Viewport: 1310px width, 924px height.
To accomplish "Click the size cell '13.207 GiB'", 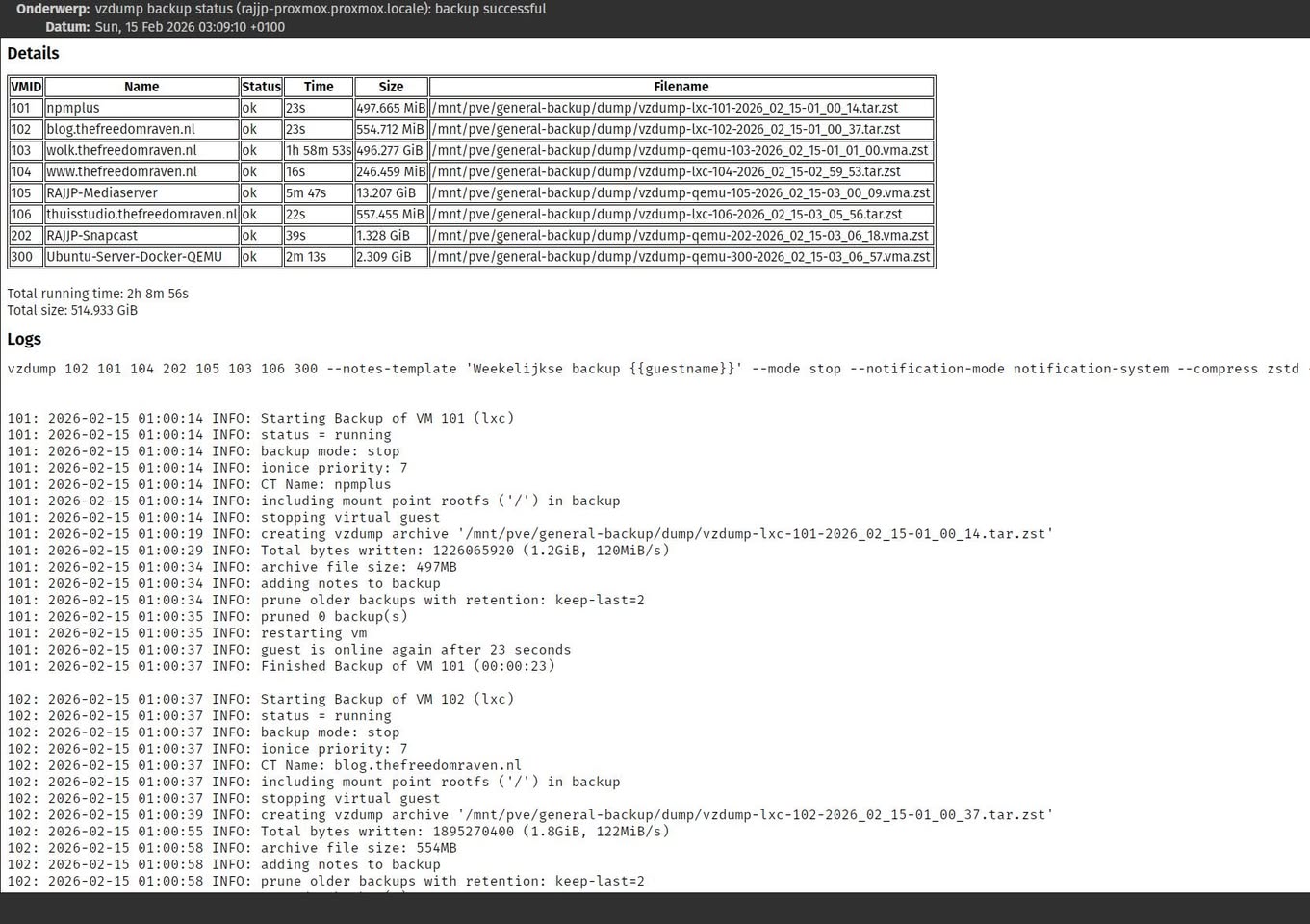I will [x=391, y=192].
